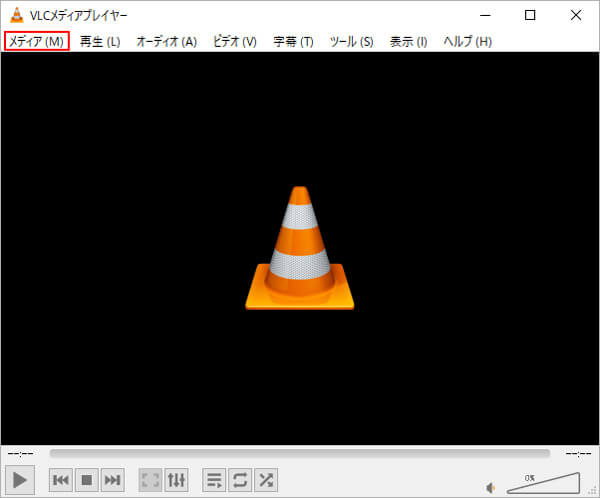Toggle the playlist view
This screenshot has width=600, height=498.
coord(214,480)
